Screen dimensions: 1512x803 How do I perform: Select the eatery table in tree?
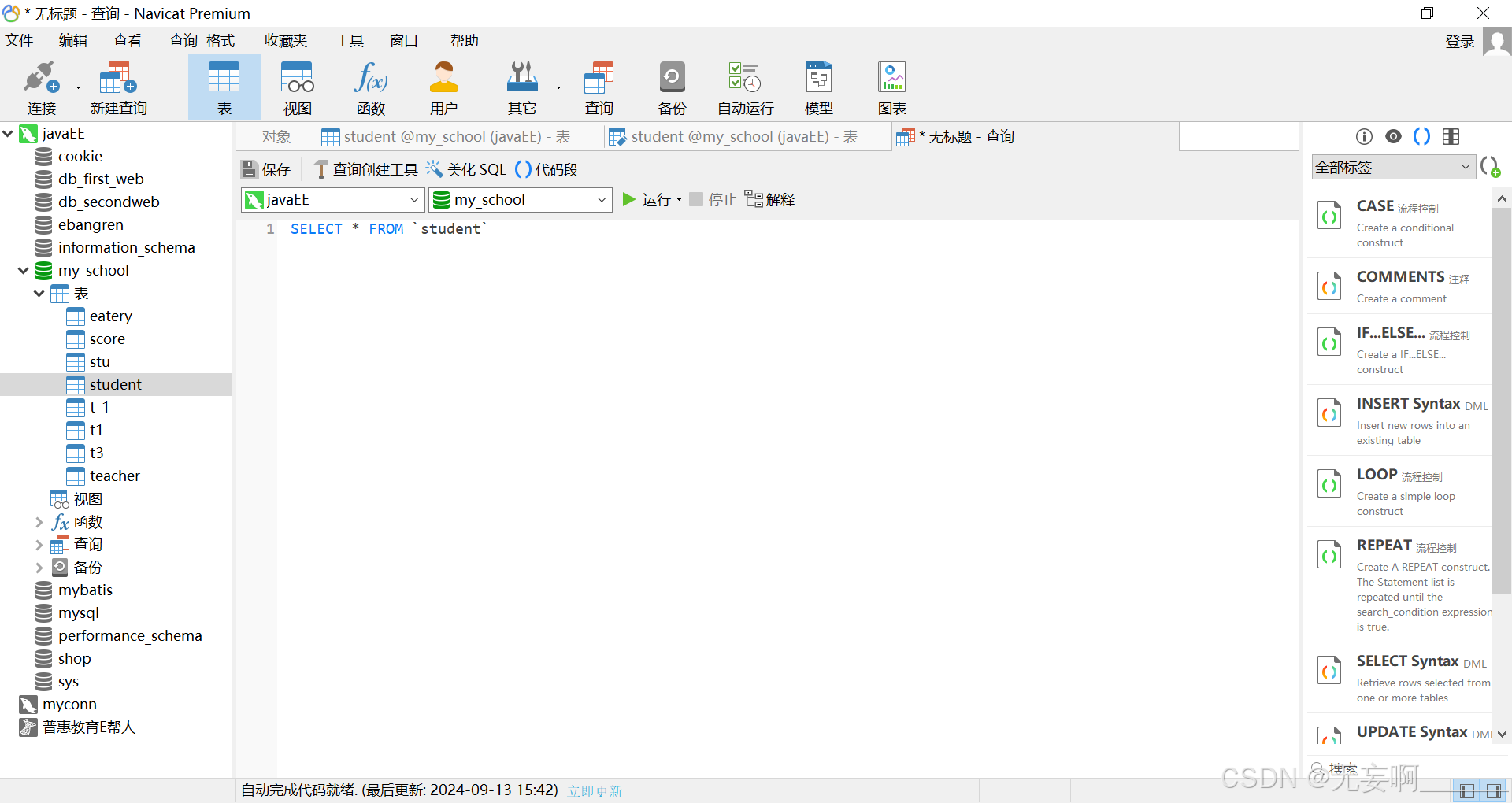tap(111, 316)
